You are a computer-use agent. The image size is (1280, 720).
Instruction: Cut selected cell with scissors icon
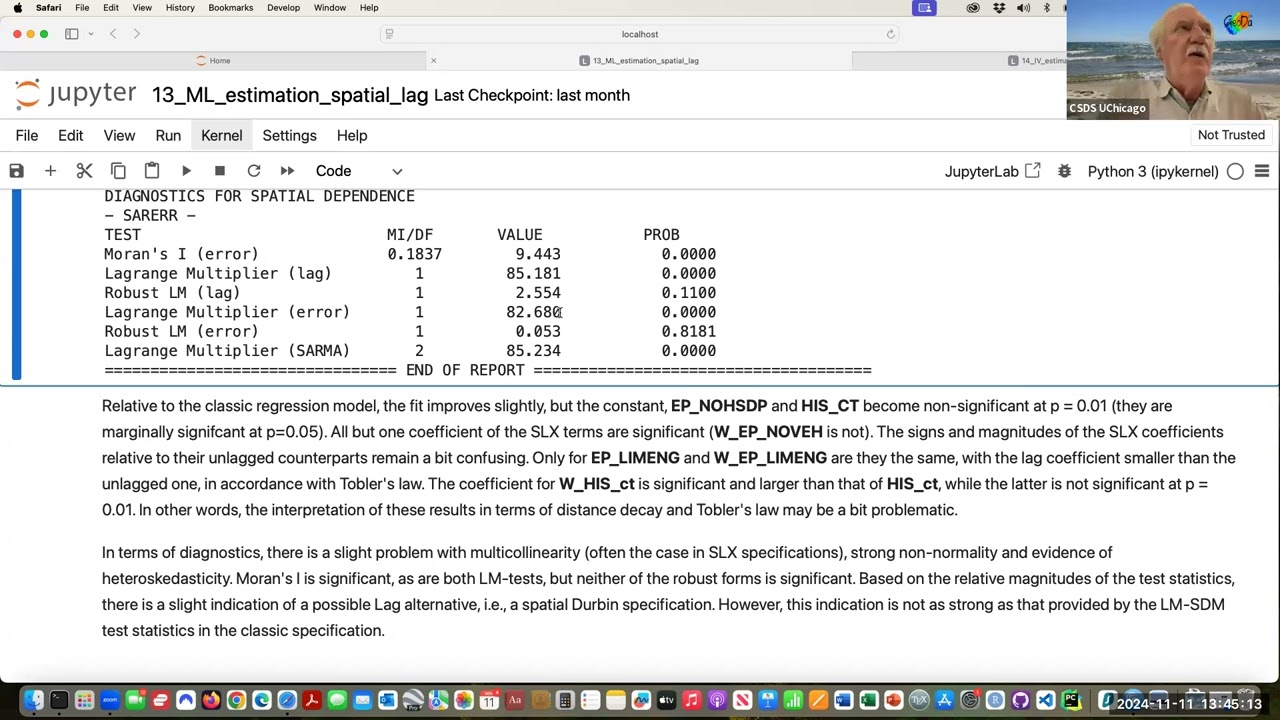point(84,171)
